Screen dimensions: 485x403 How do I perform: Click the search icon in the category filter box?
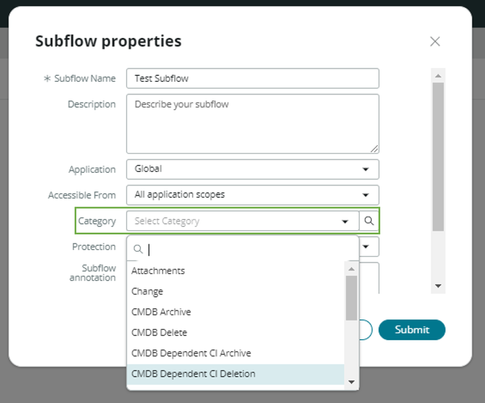tap(138, 249)
